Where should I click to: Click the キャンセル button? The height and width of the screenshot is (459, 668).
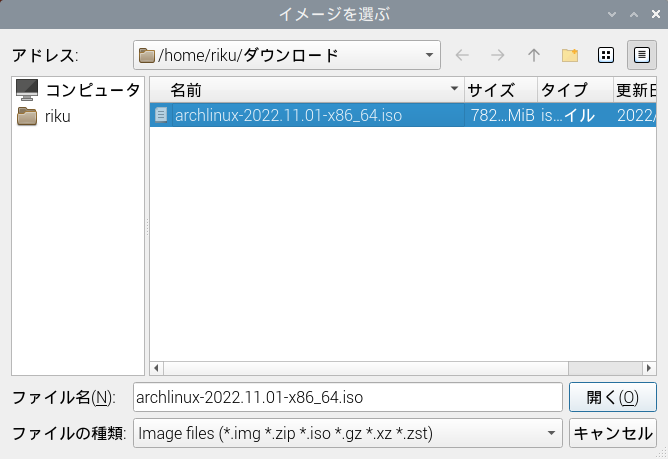point(613,433)
